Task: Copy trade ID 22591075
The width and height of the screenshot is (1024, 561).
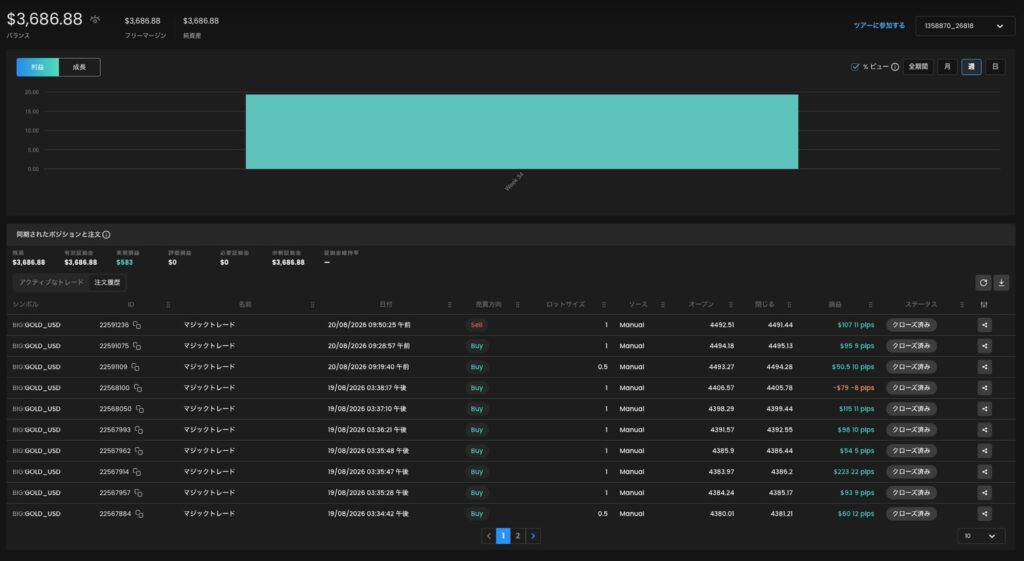Action: point(137,345)
